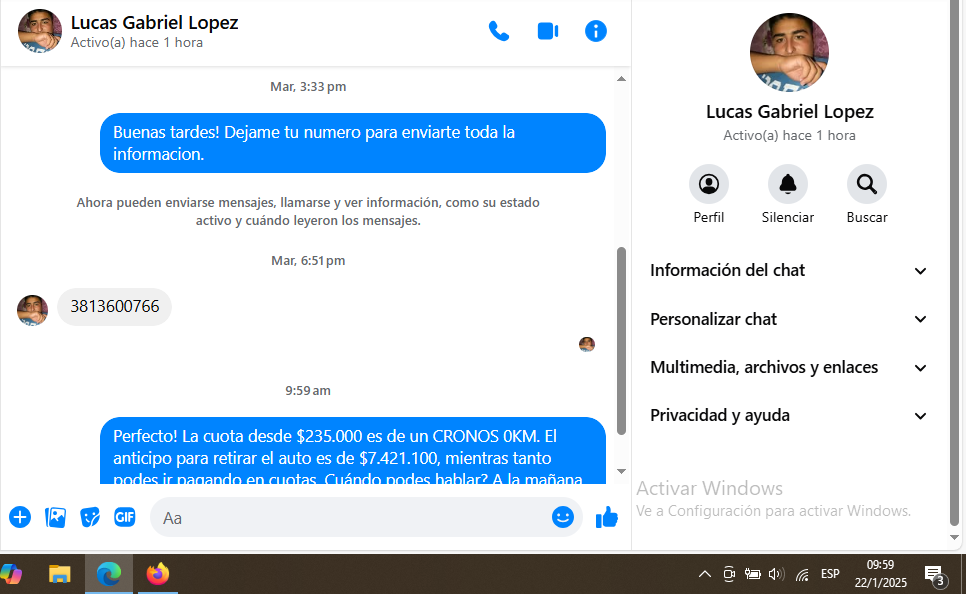Click the chat header profile picture
The width and height of the screenshot is (966, 594).
[x=40, y=31]
